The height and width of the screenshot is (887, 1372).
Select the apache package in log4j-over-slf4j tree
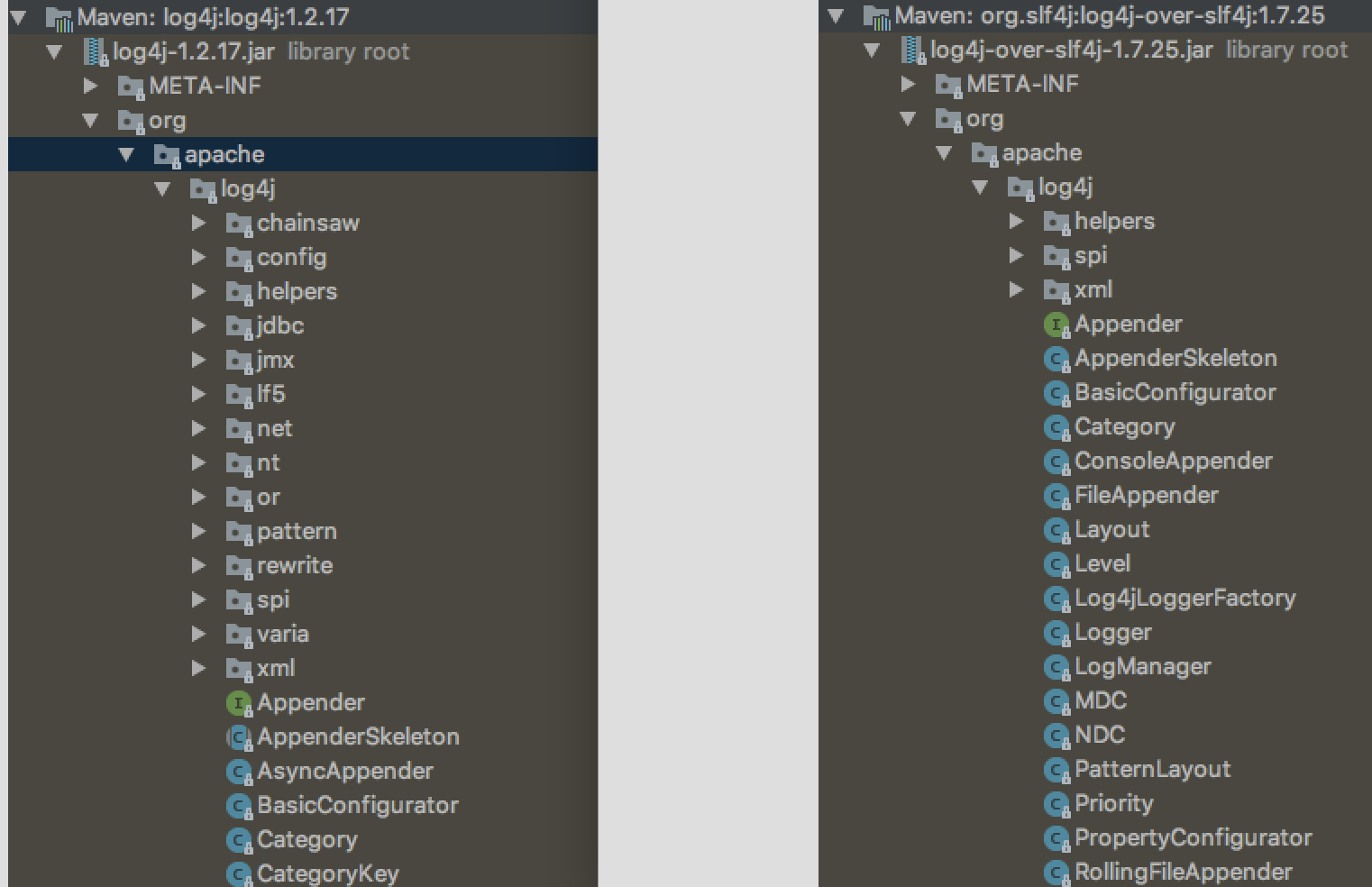(x=1041, y=152)
